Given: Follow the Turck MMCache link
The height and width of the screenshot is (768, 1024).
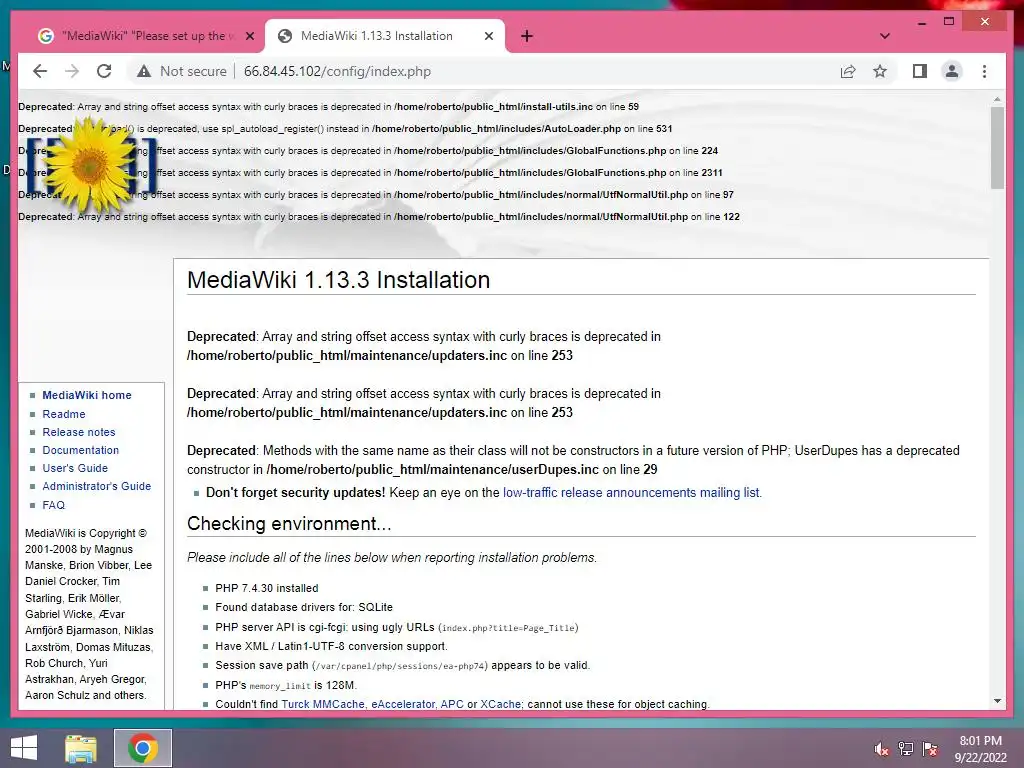Looking at the screenshot, I should 323,704.
